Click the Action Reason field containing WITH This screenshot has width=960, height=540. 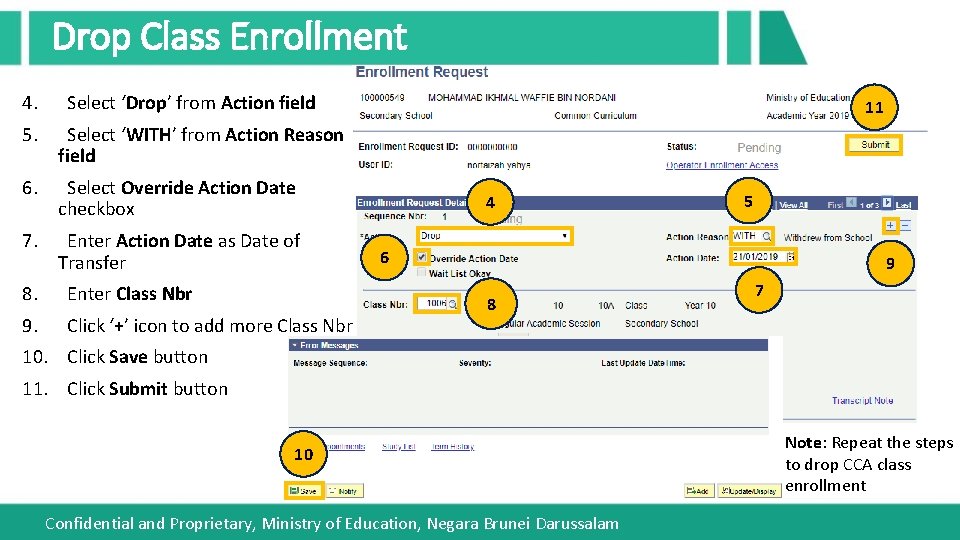click(746, 236)
